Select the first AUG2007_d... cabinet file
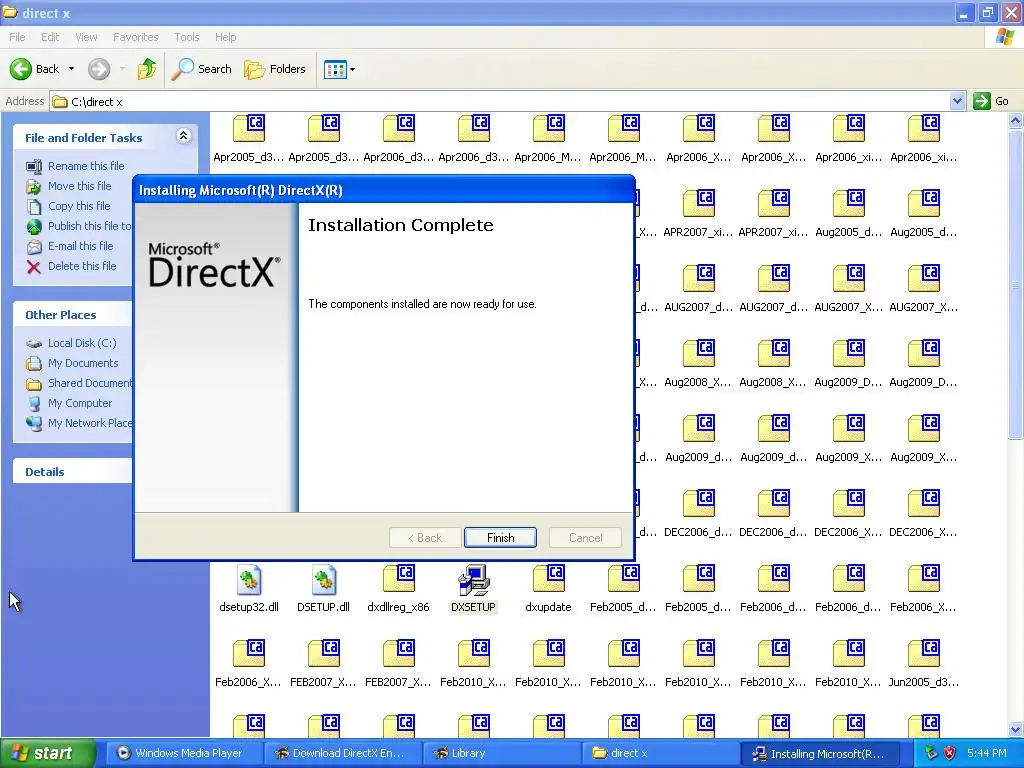The image size is (1024, 768). [699, 278]
